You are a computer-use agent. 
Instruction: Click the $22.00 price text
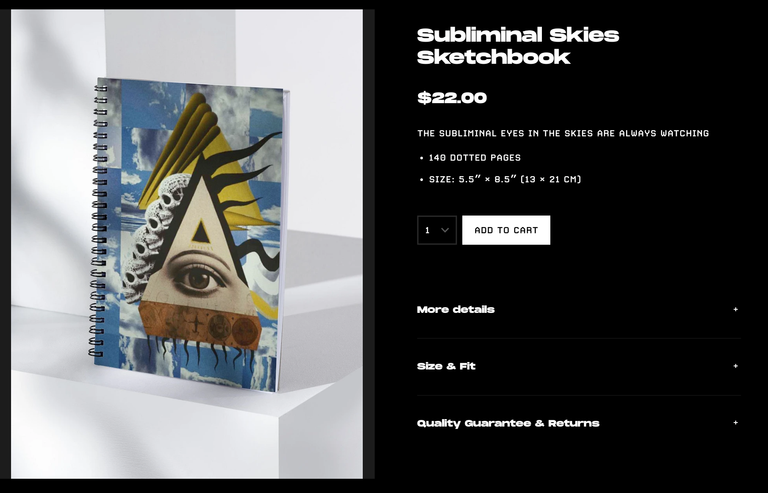pyautogui.click(x=452, y=97)
